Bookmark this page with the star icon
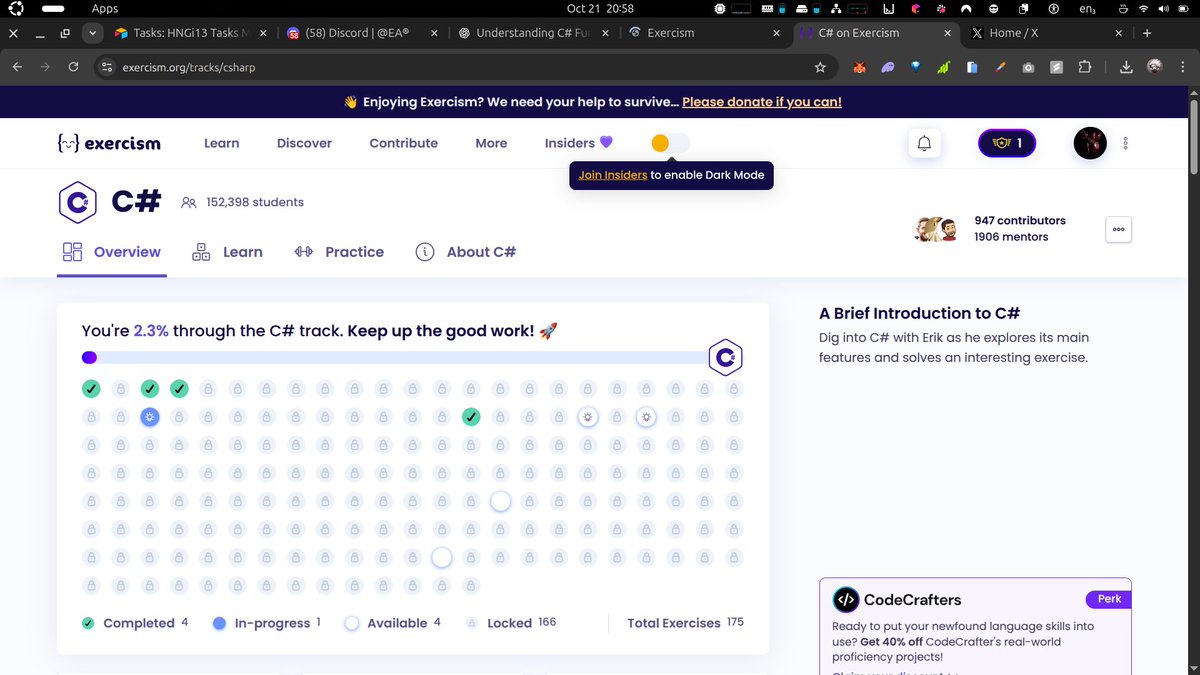 [820, 67]
